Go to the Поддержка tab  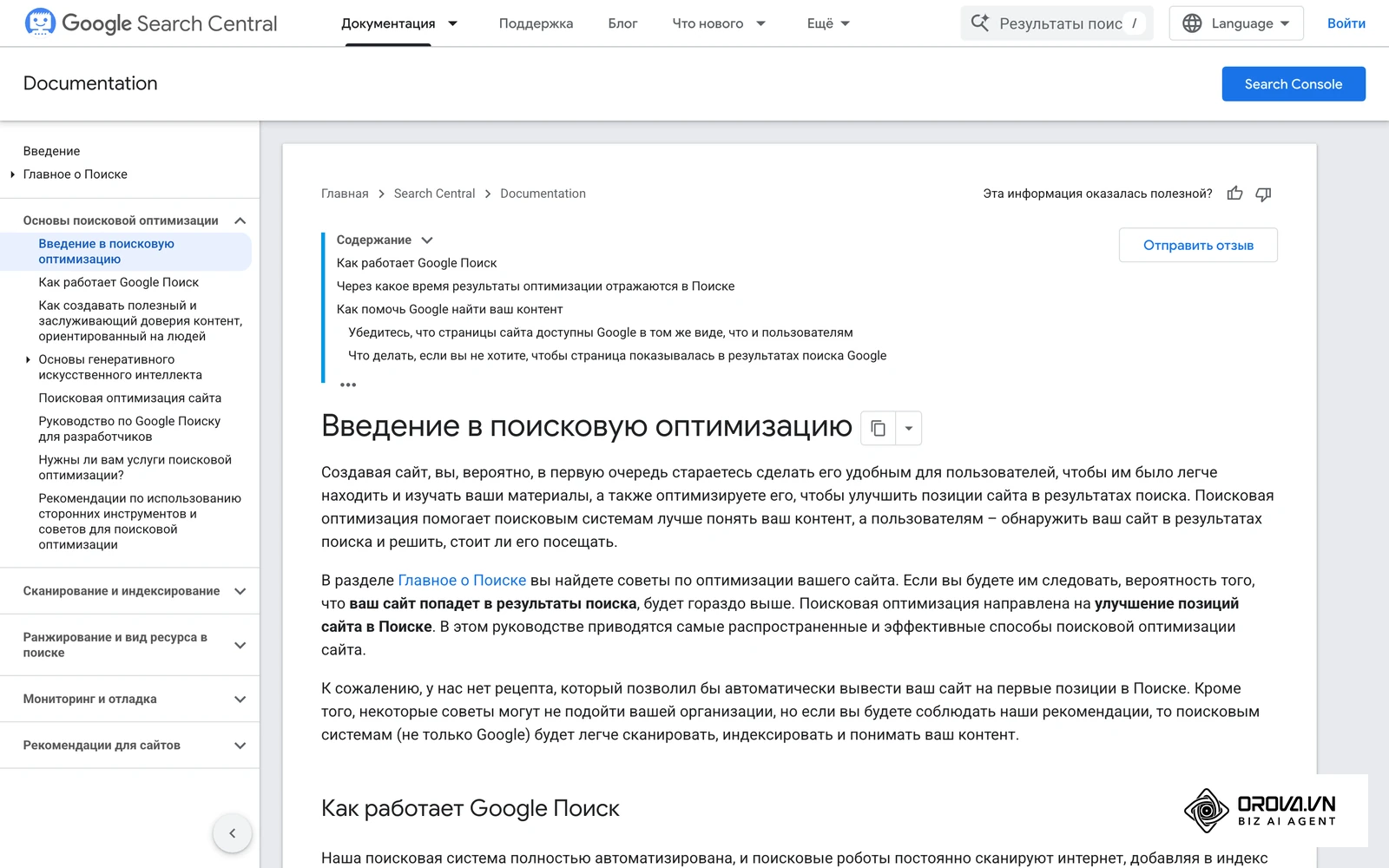[536, 23]
